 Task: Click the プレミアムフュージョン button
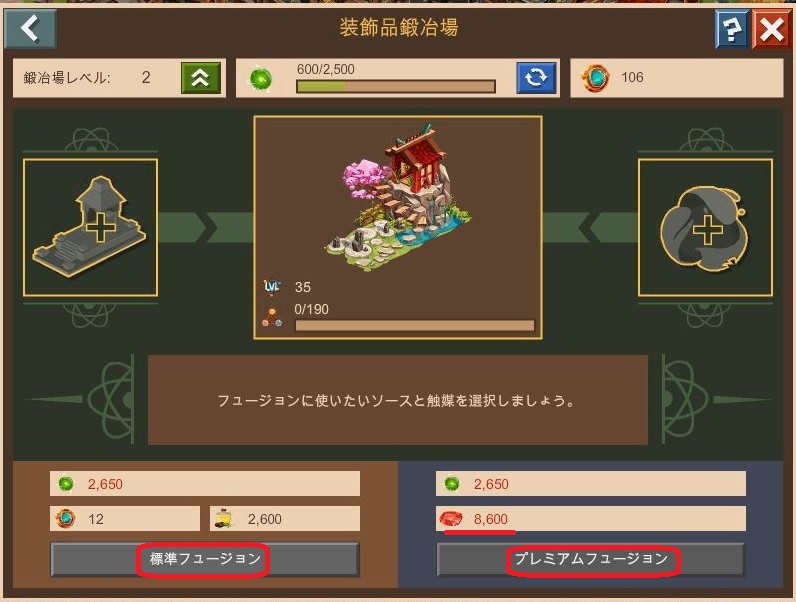click(591, 559)
